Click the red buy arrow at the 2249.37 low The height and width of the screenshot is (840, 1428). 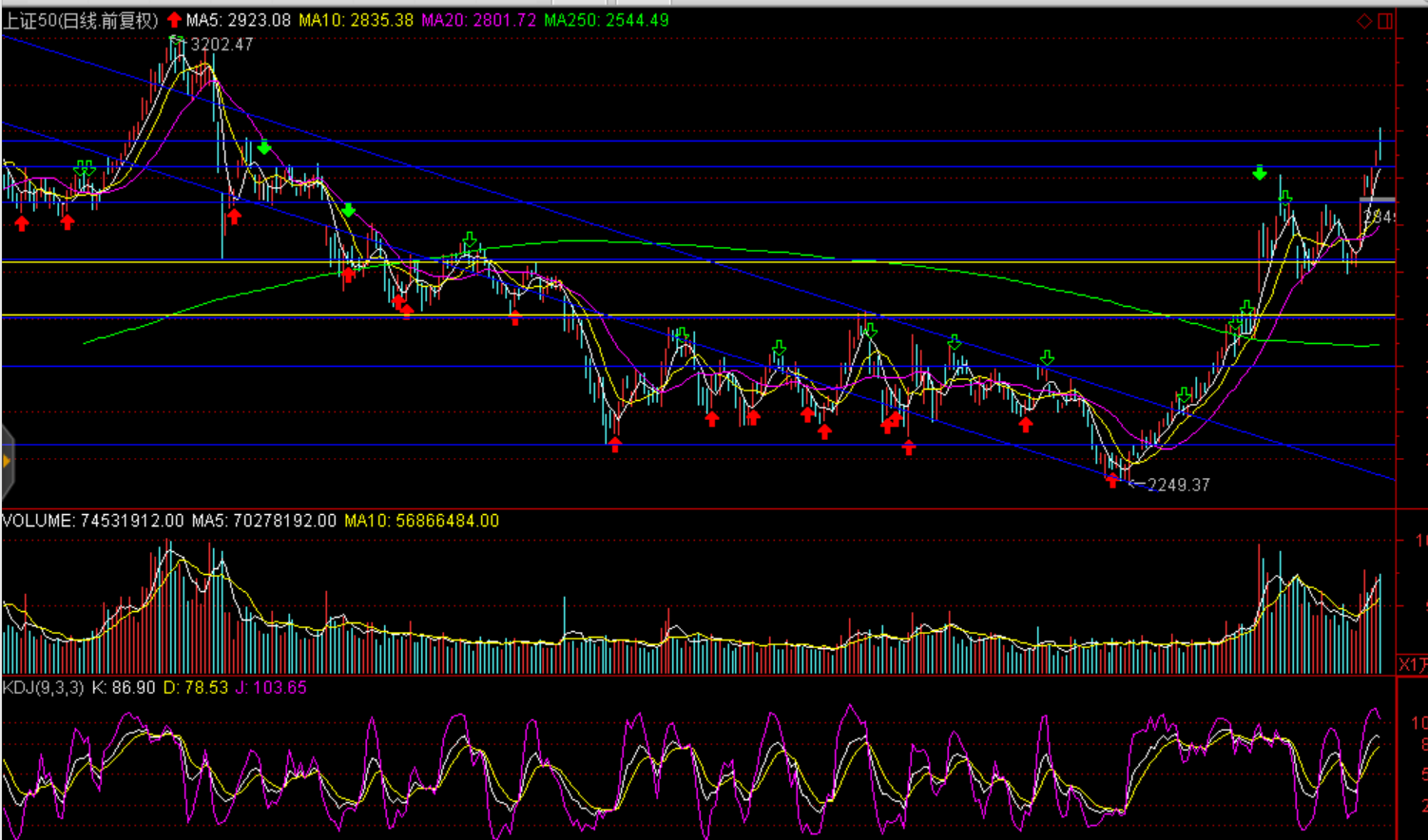(x=1112, y=480)
